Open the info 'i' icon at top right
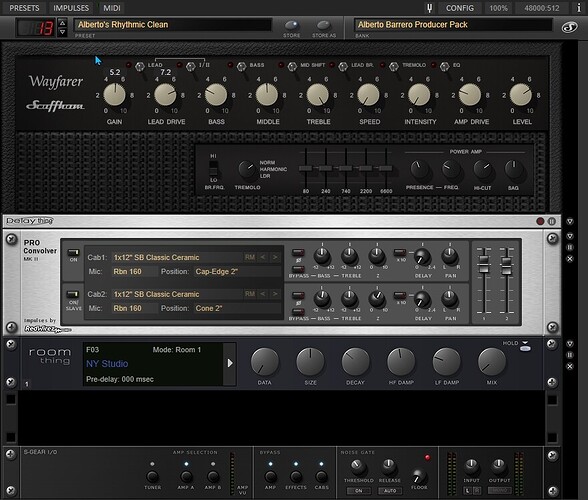Screen dimensions: 588x500 click(579, 8)
